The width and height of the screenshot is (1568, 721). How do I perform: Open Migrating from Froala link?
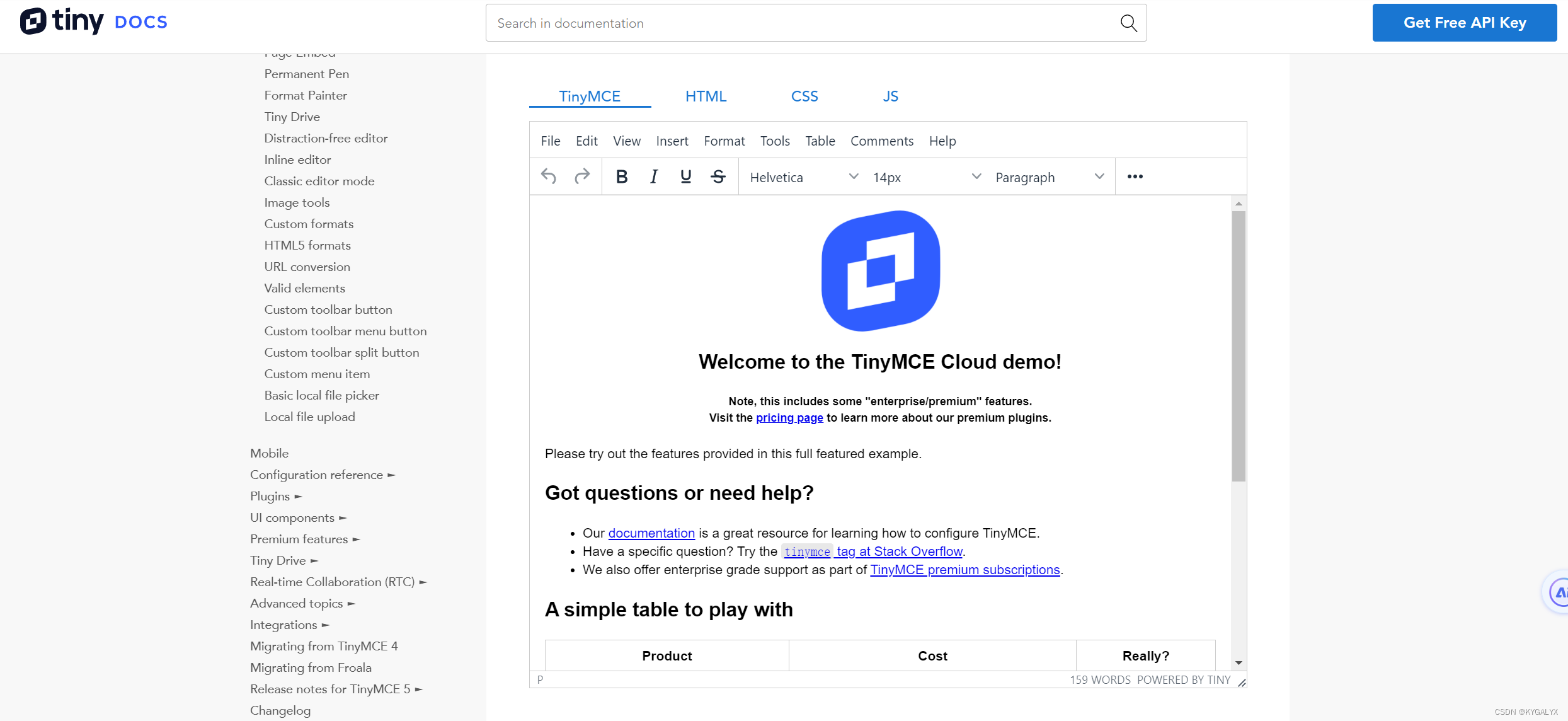click(x=311, y=667)
